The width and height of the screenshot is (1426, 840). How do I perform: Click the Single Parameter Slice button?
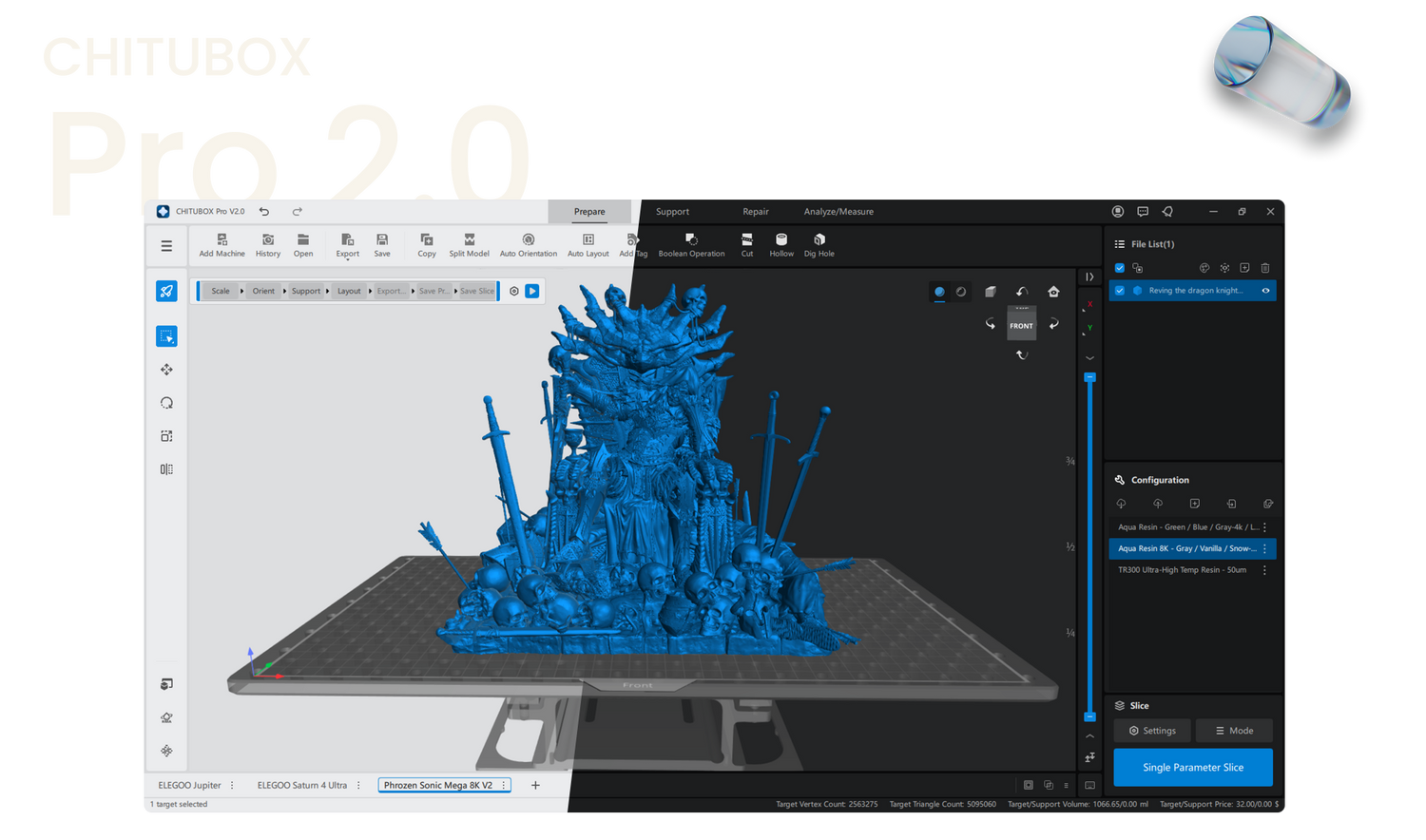1192,768
